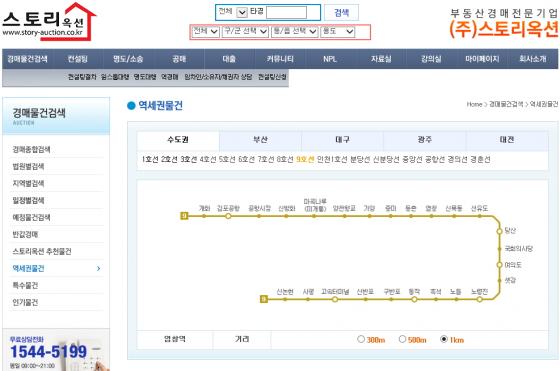Click the 구반포 station dot on the line

click(x=391, y=299)
